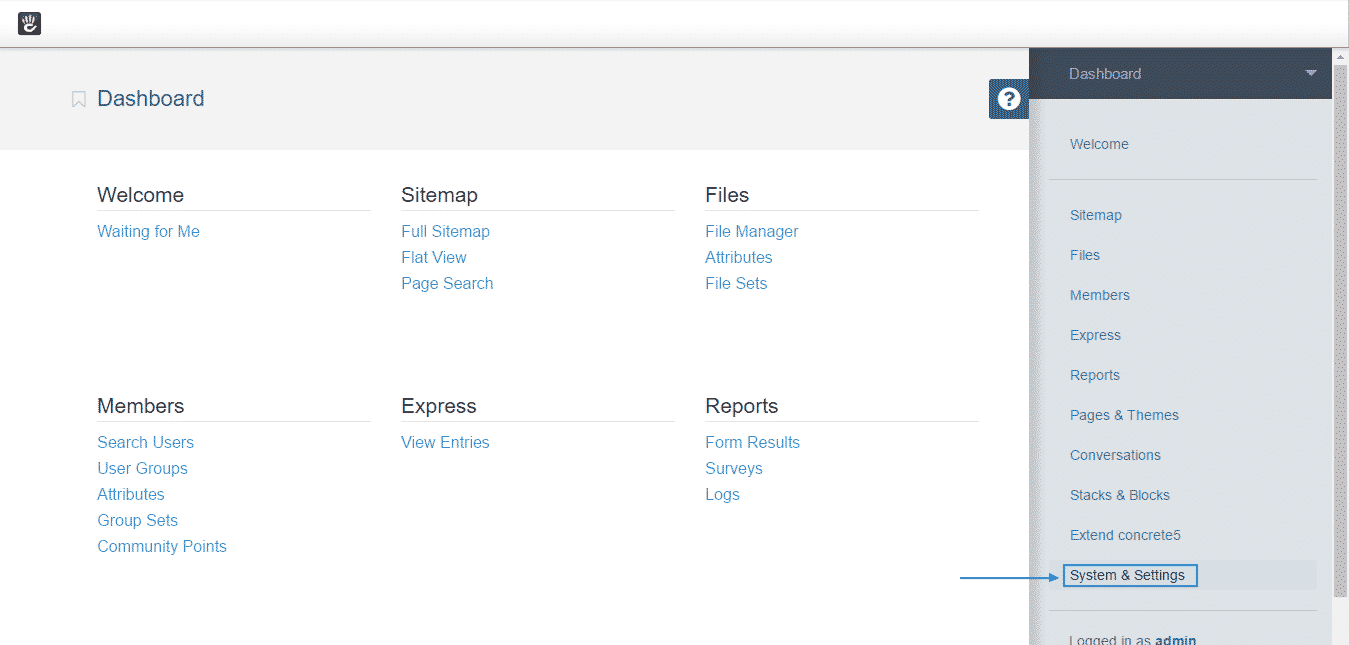View Entries under Express section
Image resolution: width=1349 pixels, height=645 pixels.
pos(445,442)
